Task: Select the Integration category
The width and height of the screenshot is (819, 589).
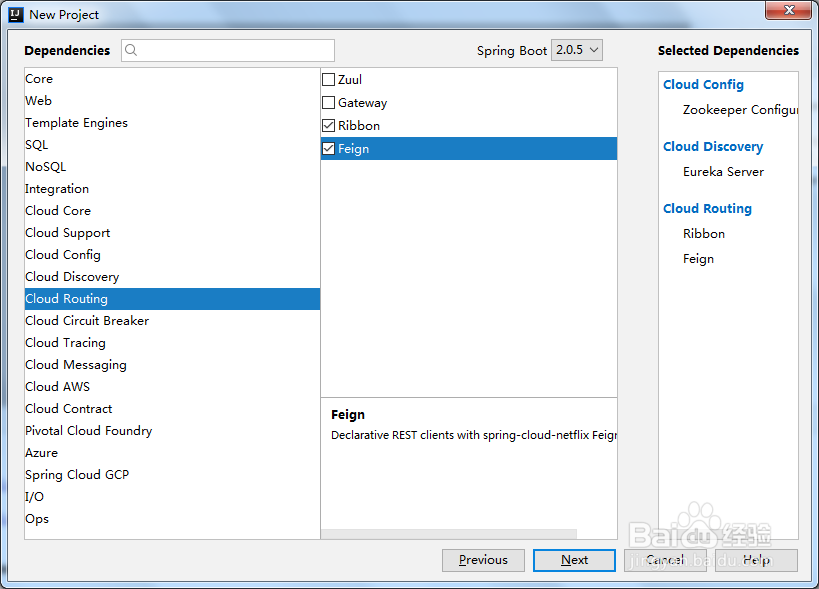Action: pos(172,189)
